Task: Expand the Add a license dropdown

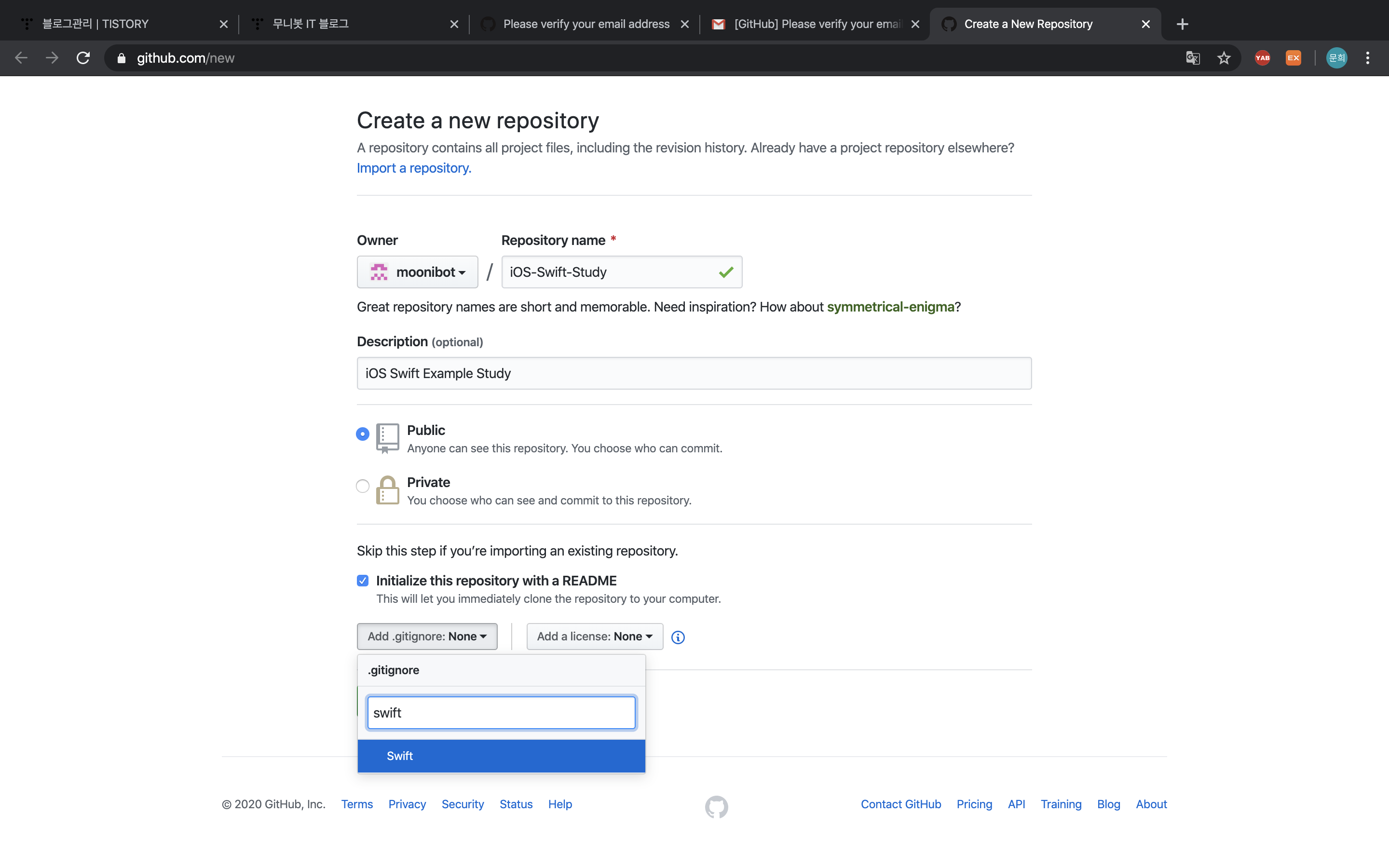Action: 594,636
